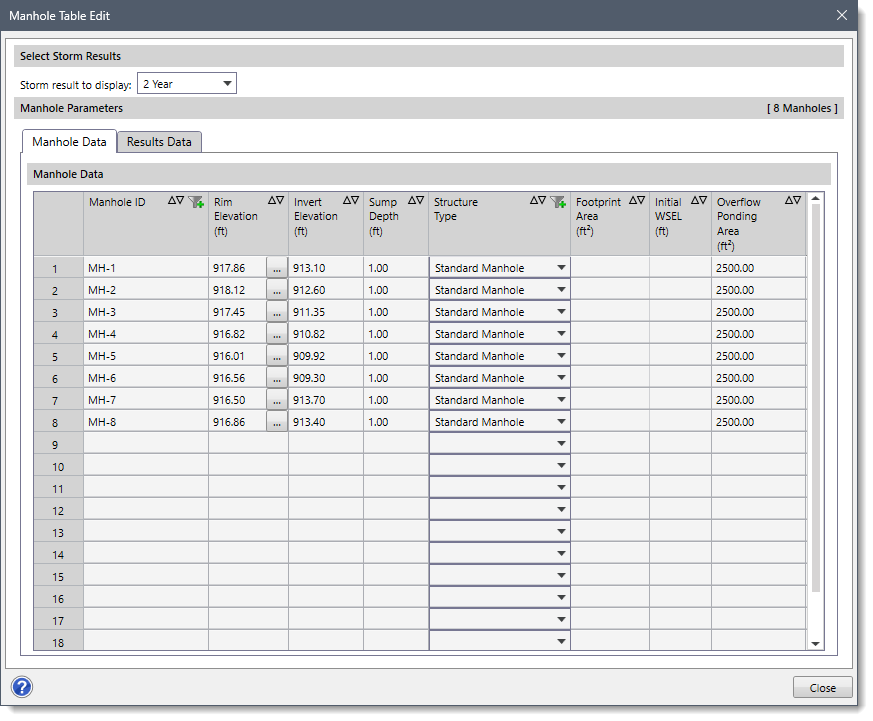Click the ellipsis button for MH-8
The width and height of the screenshot is (873, 721).
click(x=276, y=421)
